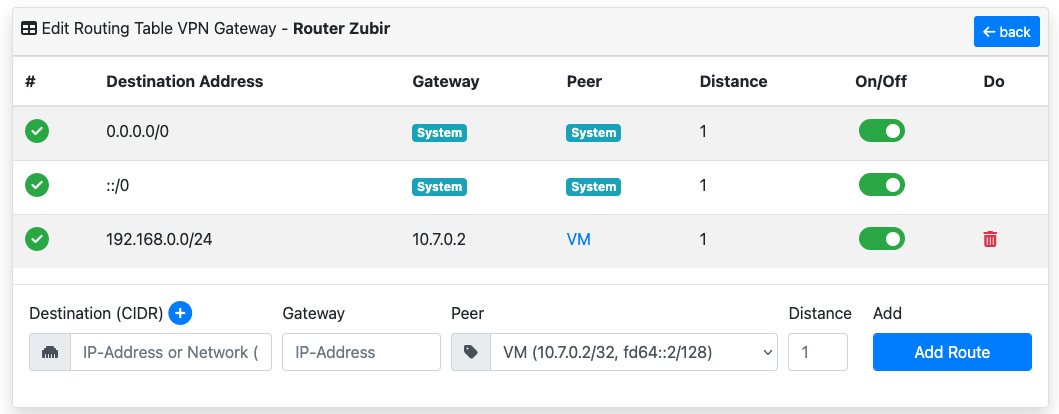The image size is (1059, 414).
Task: Click the green checkmark for 192.168.0.0/24 route
Action: click(x=37, y=239)
